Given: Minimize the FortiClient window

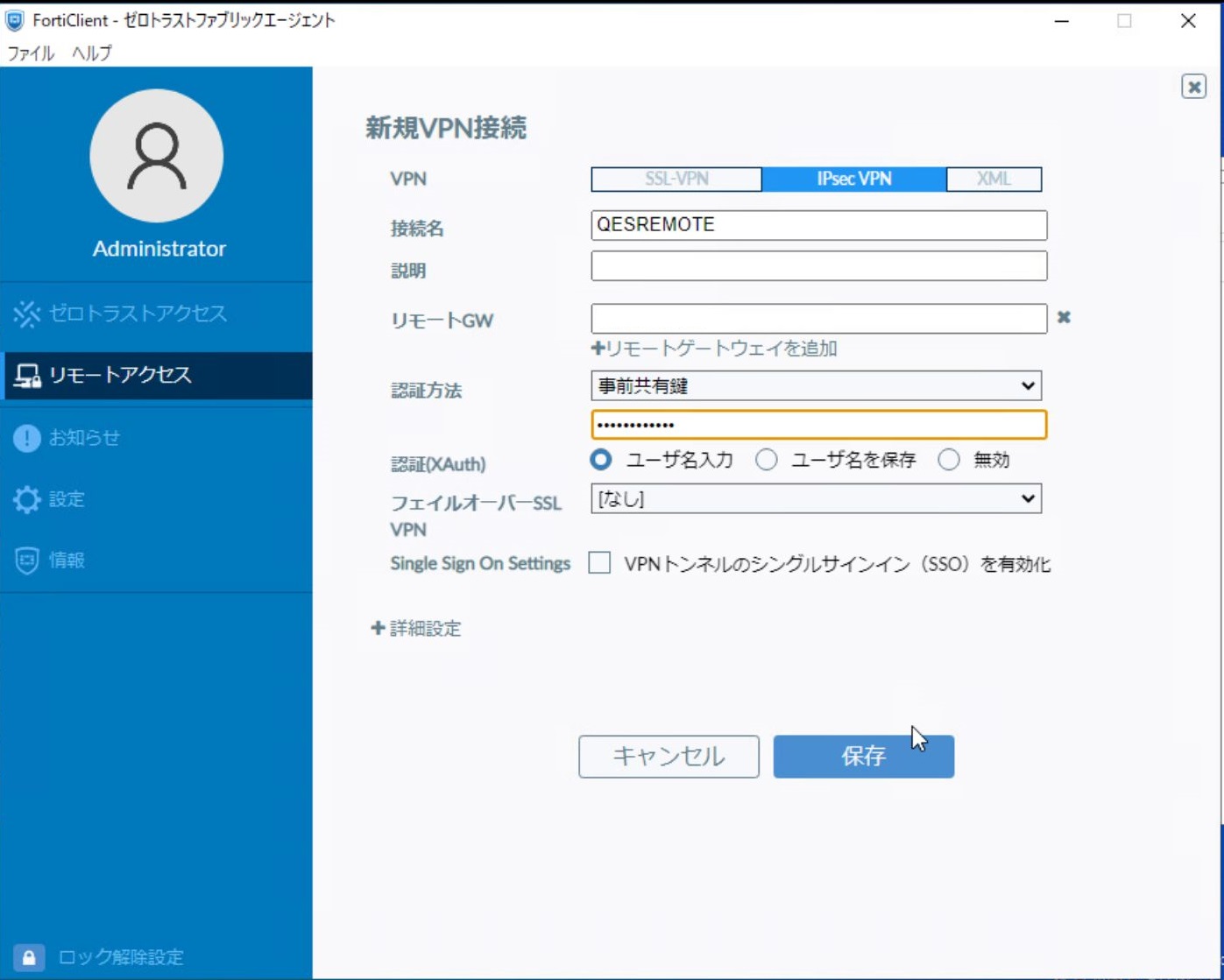Looking at the screenshot, I should [x=1062, y=21].
